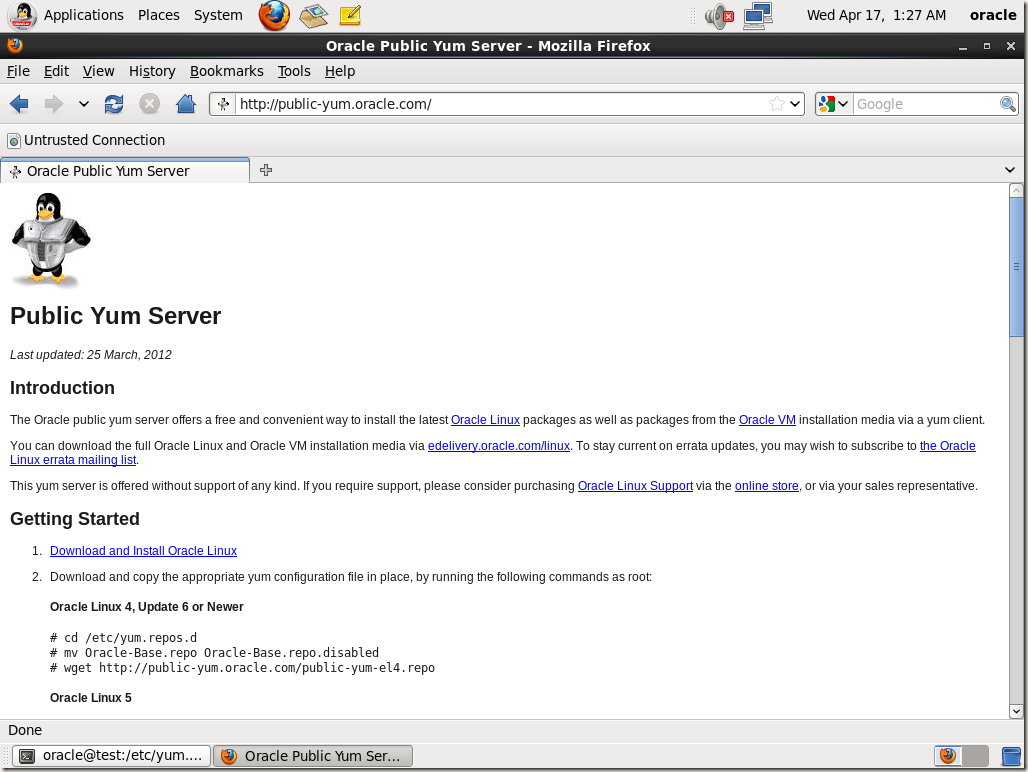Click the Forward arrow button
1028x772 pixels.
tap(54, 104)
